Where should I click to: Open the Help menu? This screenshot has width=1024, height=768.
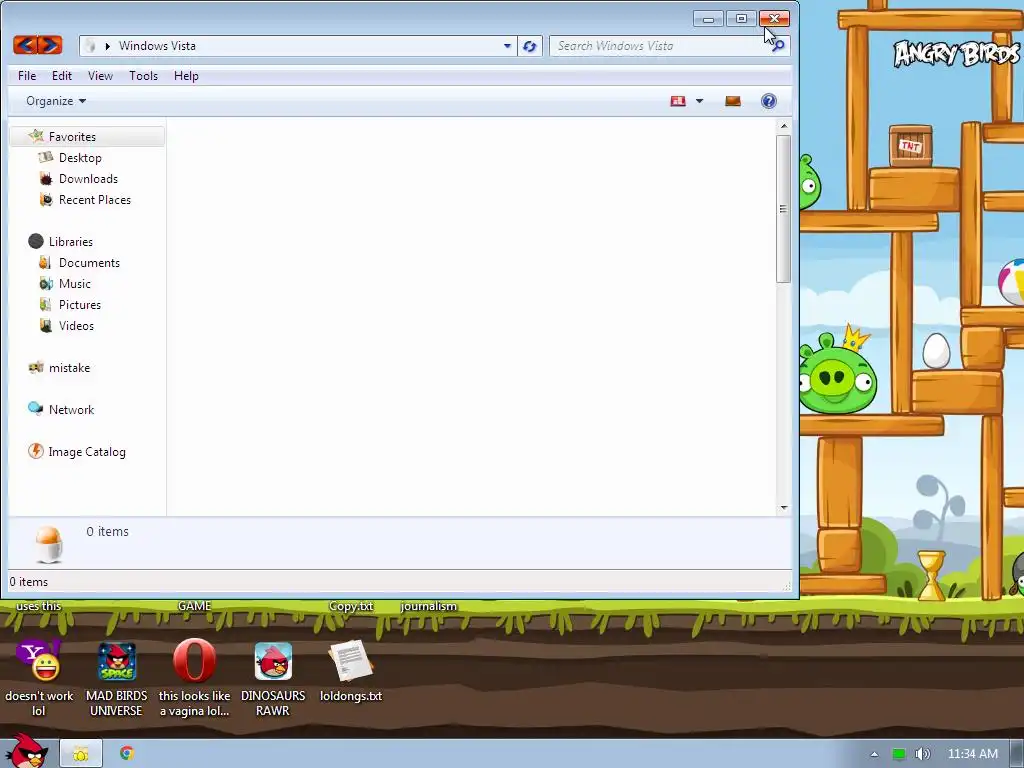pos(186,76)
